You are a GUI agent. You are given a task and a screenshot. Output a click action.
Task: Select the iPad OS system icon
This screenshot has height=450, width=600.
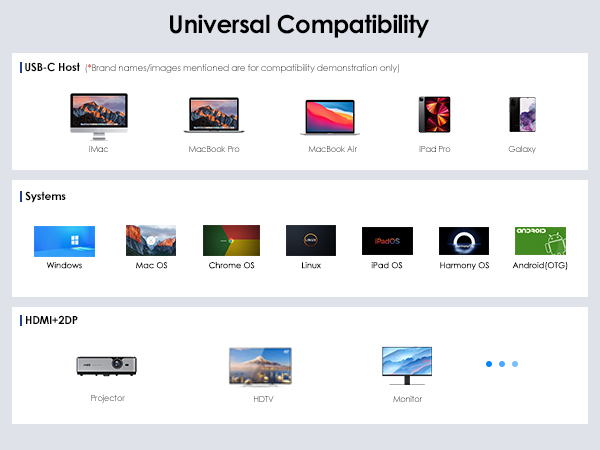point(387,241)
